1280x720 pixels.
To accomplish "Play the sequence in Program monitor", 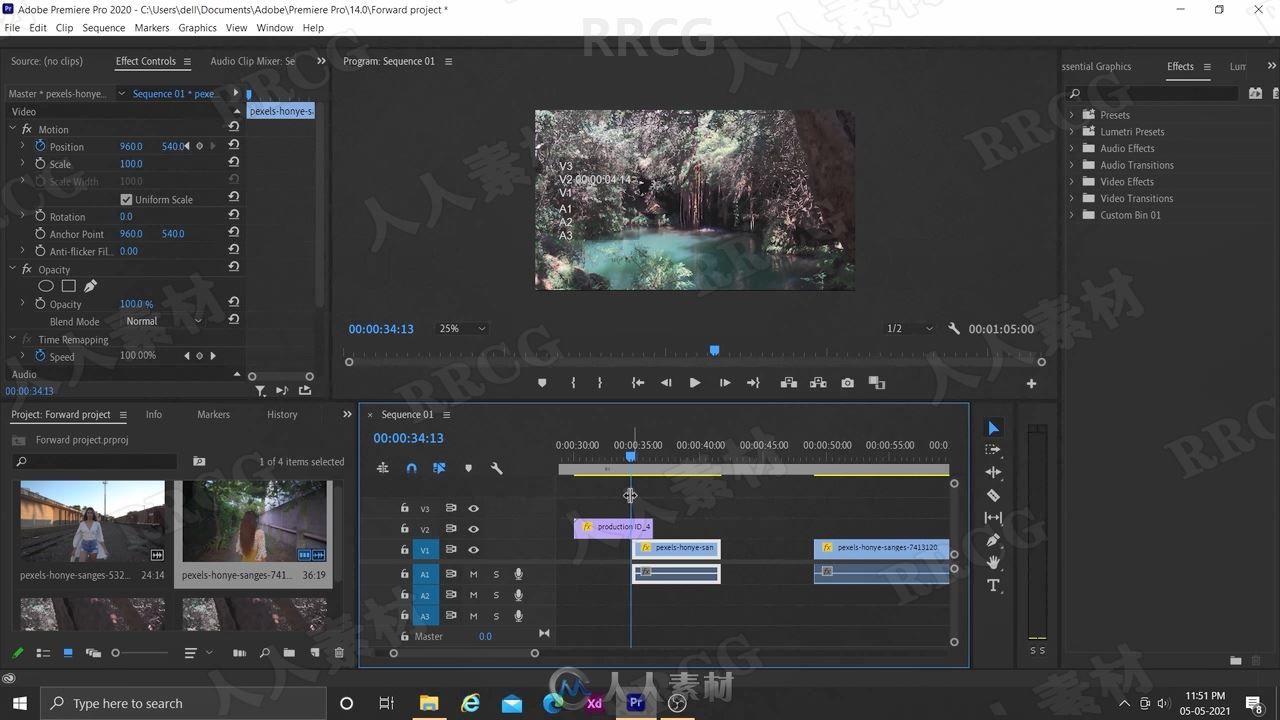I will pyautogui.click(x=695, y=383).
